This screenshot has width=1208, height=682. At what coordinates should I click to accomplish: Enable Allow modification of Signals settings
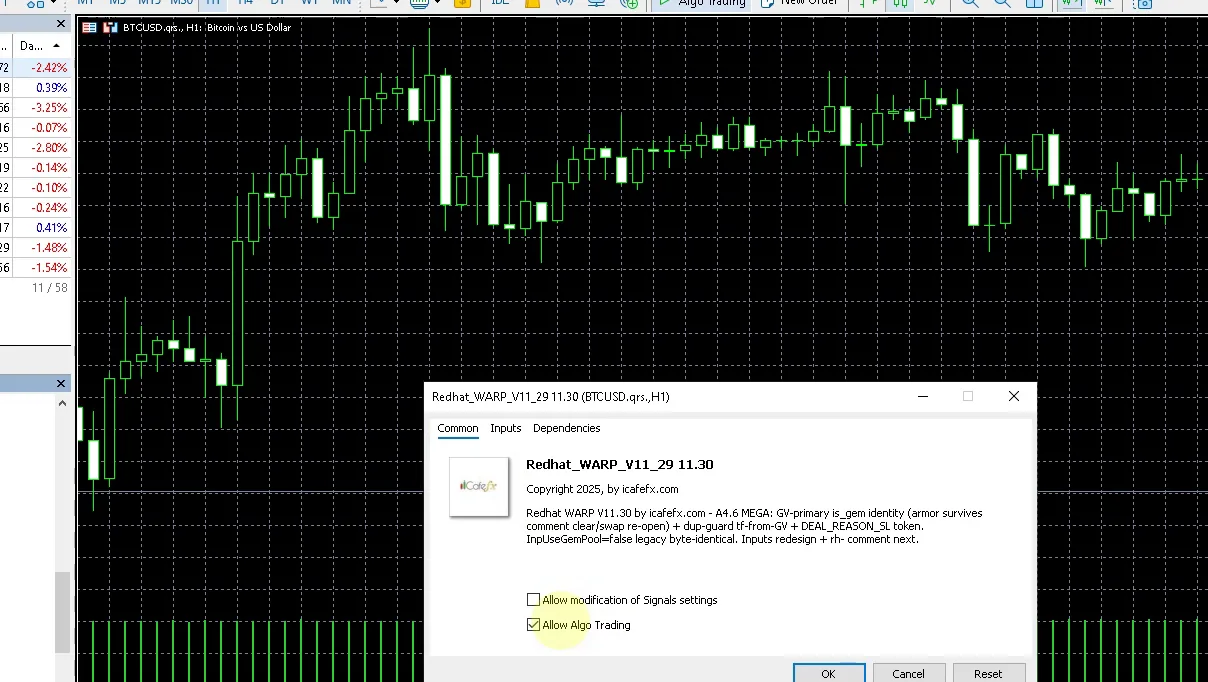(x=533, y=600)
